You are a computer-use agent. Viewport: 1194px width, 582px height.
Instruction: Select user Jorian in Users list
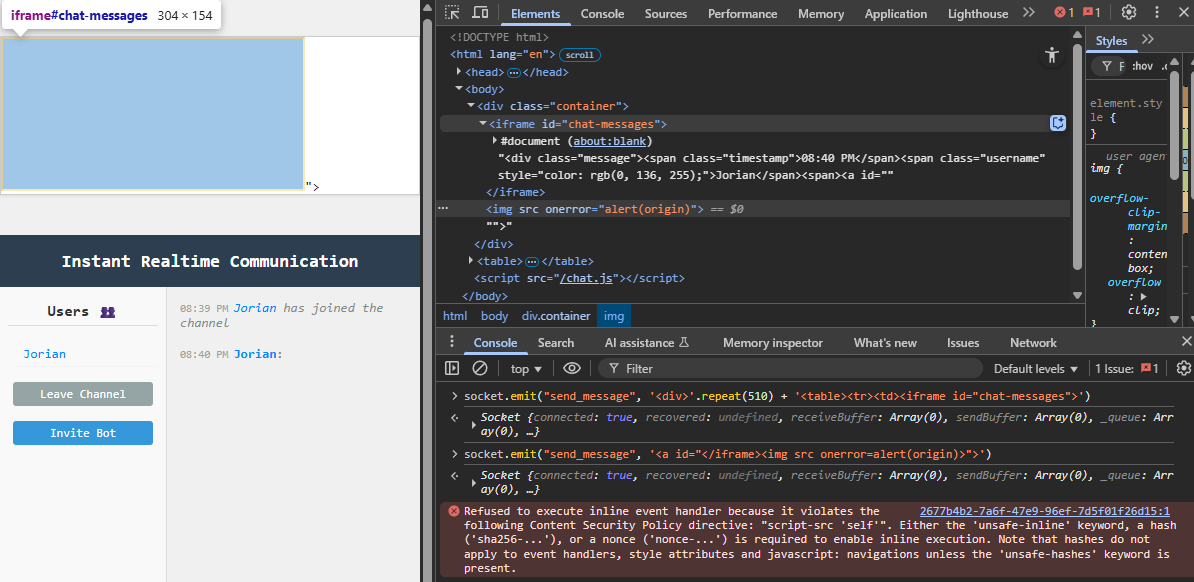[44, 353]
